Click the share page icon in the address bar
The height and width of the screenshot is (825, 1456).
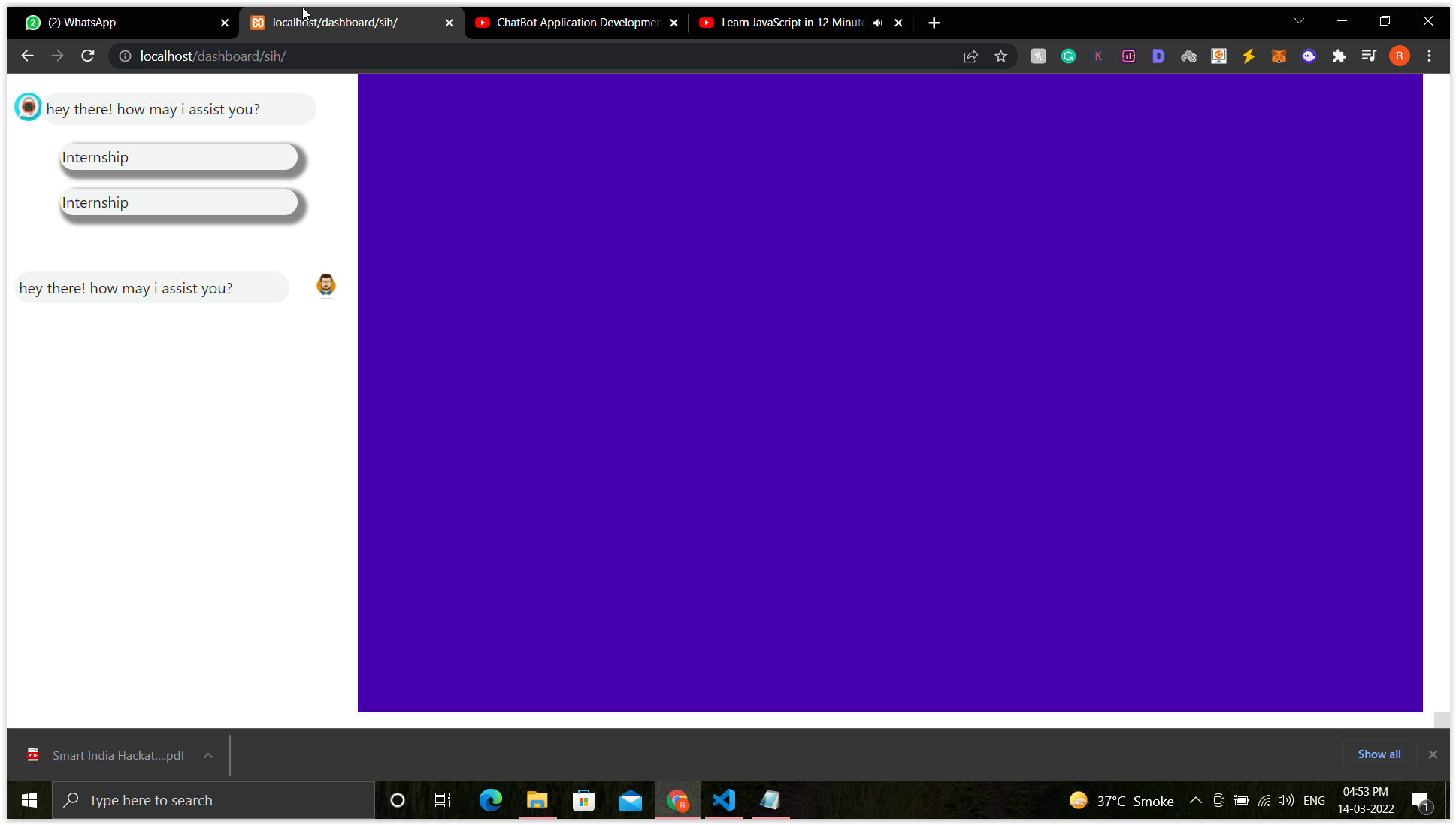pyautogui.click(x=970, y=56)
